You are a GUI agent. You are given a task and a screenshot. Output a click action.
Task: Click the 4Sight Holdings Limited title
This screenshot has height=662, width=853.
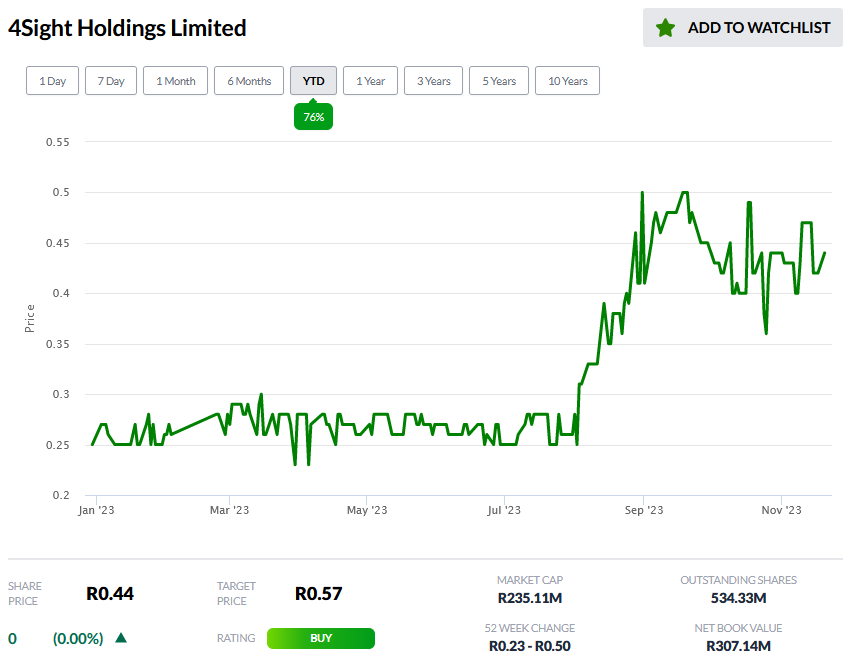(127, 28)
